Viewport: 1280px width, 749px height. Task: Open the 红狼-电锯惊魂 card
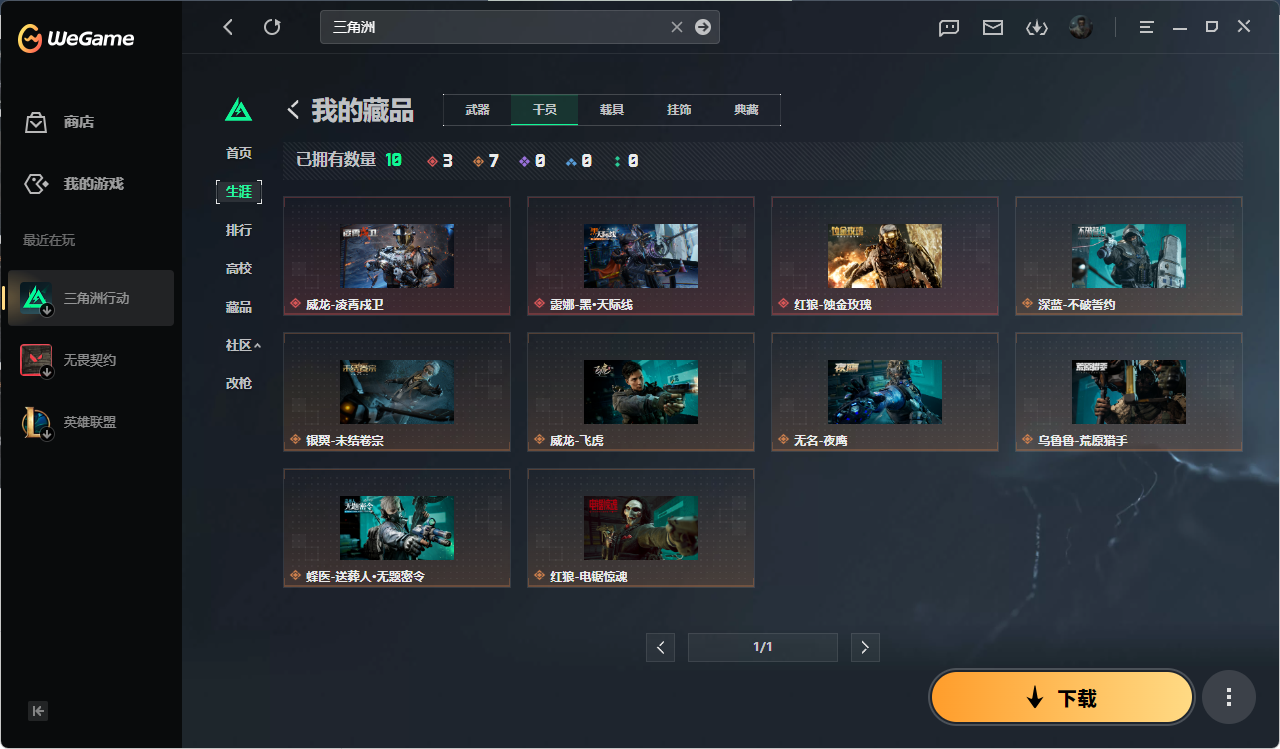(641, 527)
